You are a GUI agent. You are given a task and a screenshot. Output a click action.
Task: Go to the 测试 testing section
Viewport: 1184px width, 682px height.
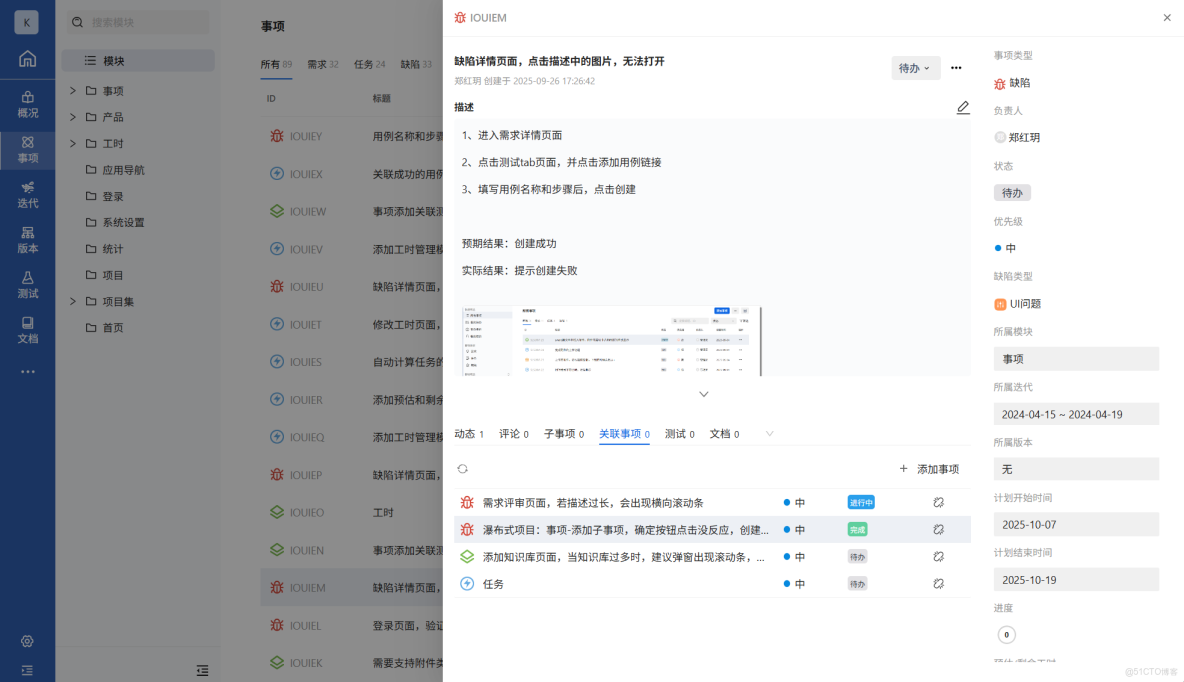(27, 285)
